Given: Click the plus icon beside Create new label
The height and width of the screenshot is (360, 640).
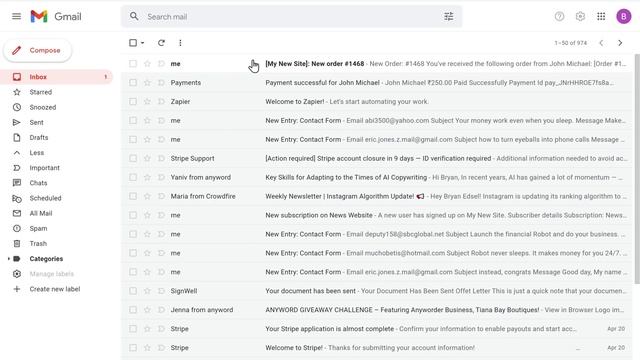Looking at the screenshot, I should [x=17, y=289].
